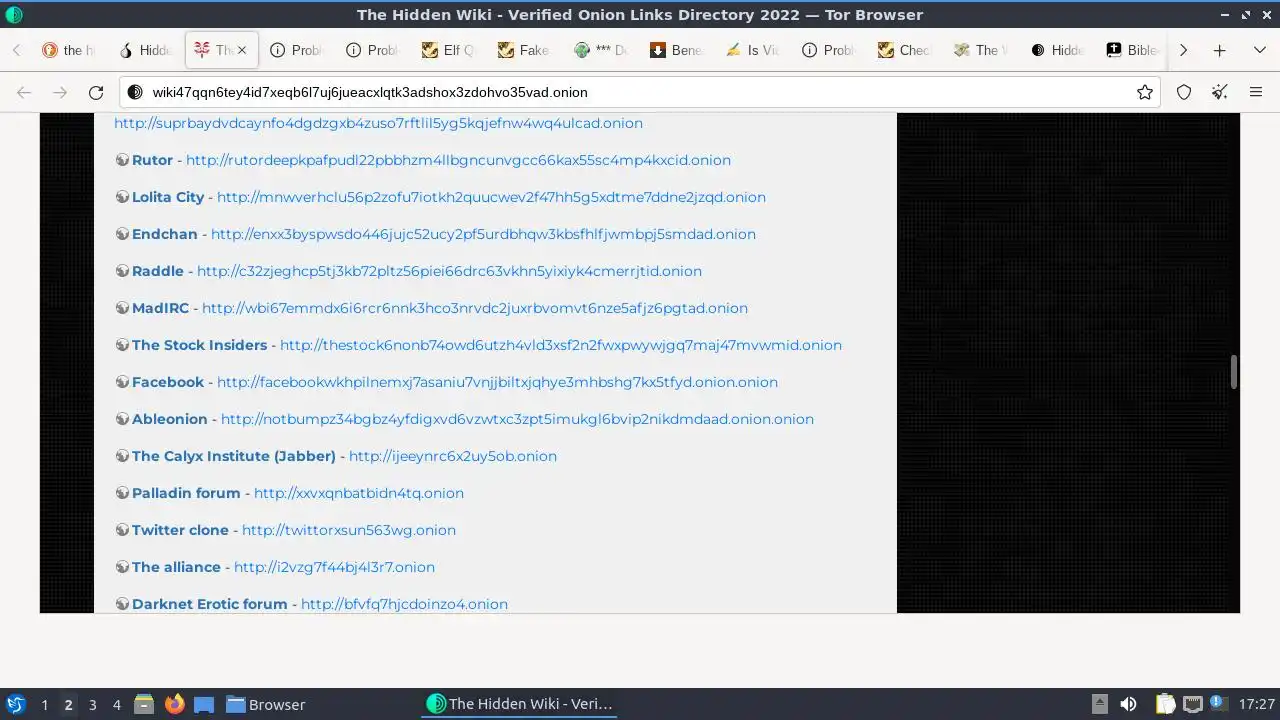Open the Calyx Institute Jabber link
Viewport: 1280px width, 720px height.
coord(453,456)
